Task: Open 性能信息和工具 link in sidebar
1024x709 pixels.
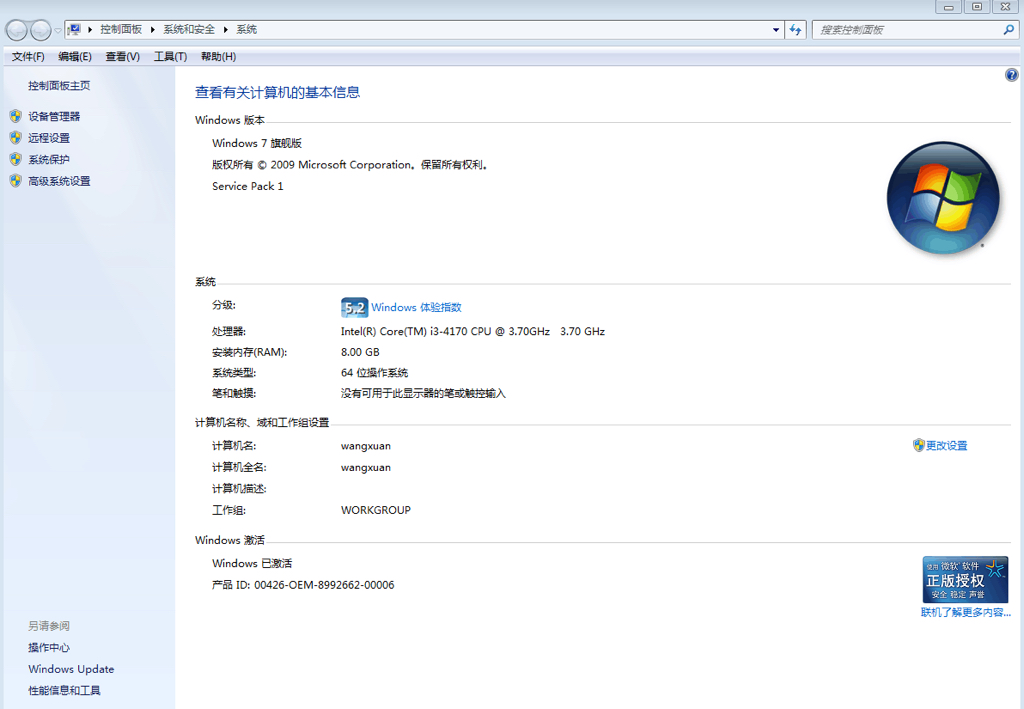Action: click(x=65, y=690)
